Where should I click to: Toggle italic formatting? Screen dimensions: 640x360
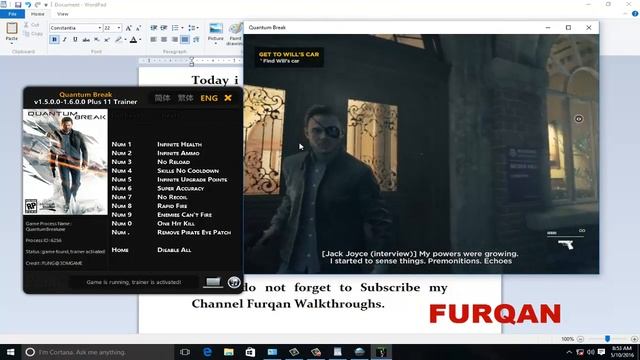[x=64, y=40]
